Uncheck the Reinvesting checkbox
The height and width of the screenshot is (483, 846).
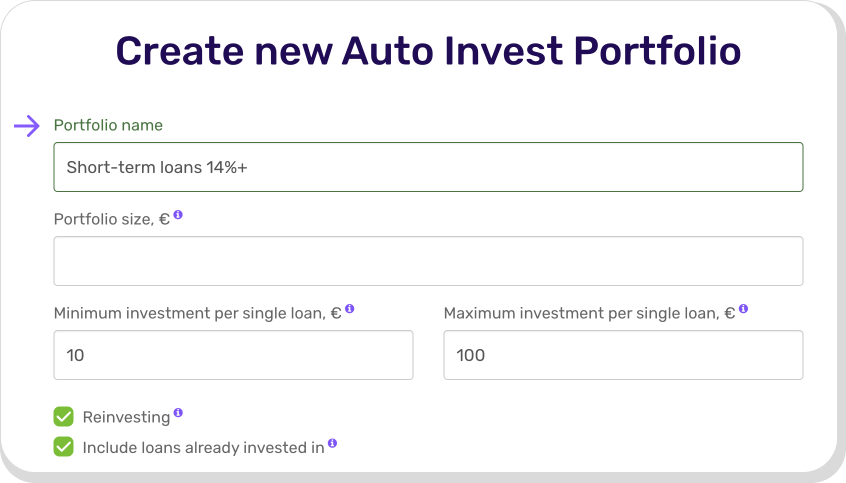pyautogui.click(x=64, y=417)
